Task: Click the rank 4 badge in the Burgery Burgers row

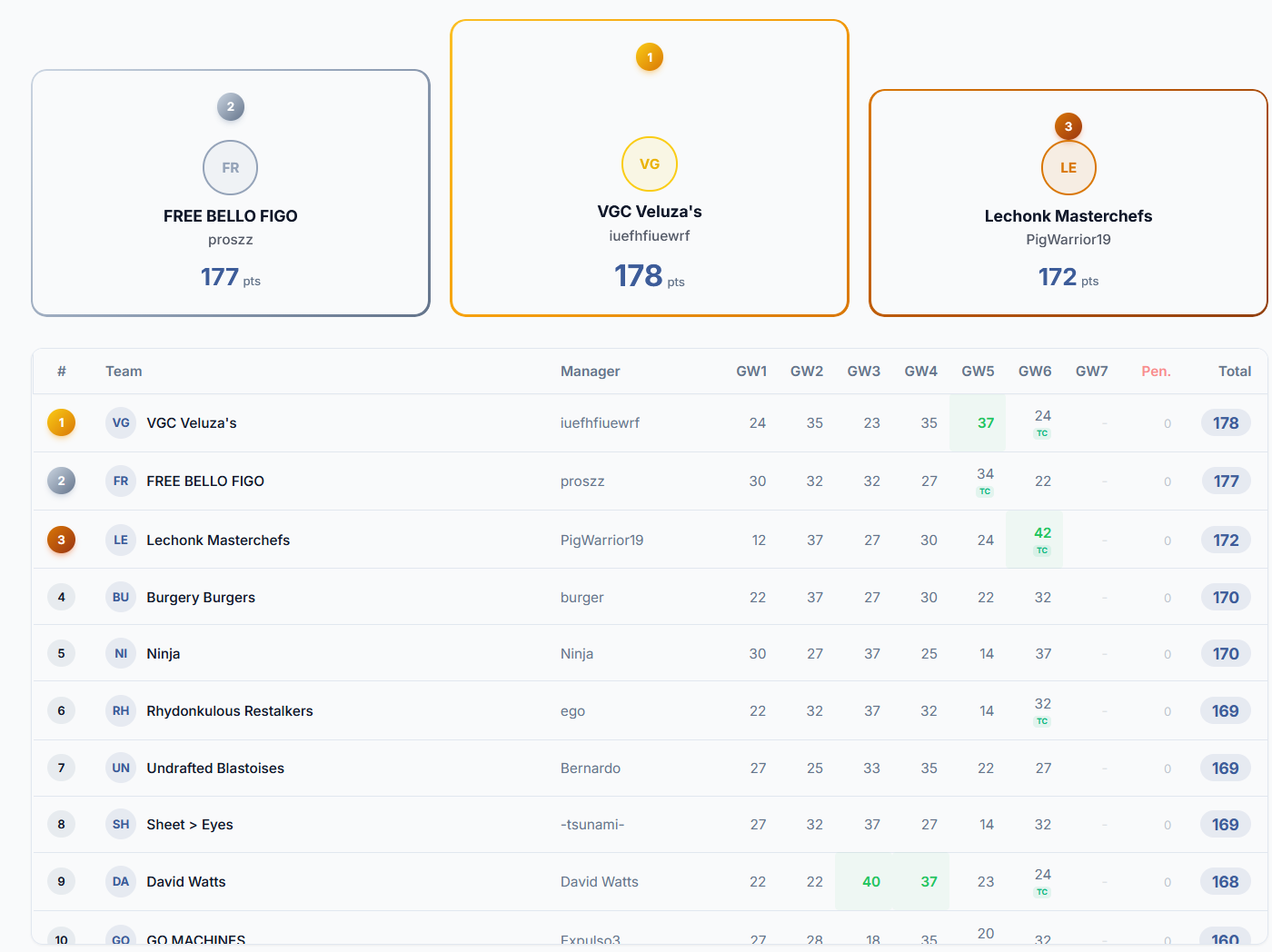Action: (x=62, y=598)
